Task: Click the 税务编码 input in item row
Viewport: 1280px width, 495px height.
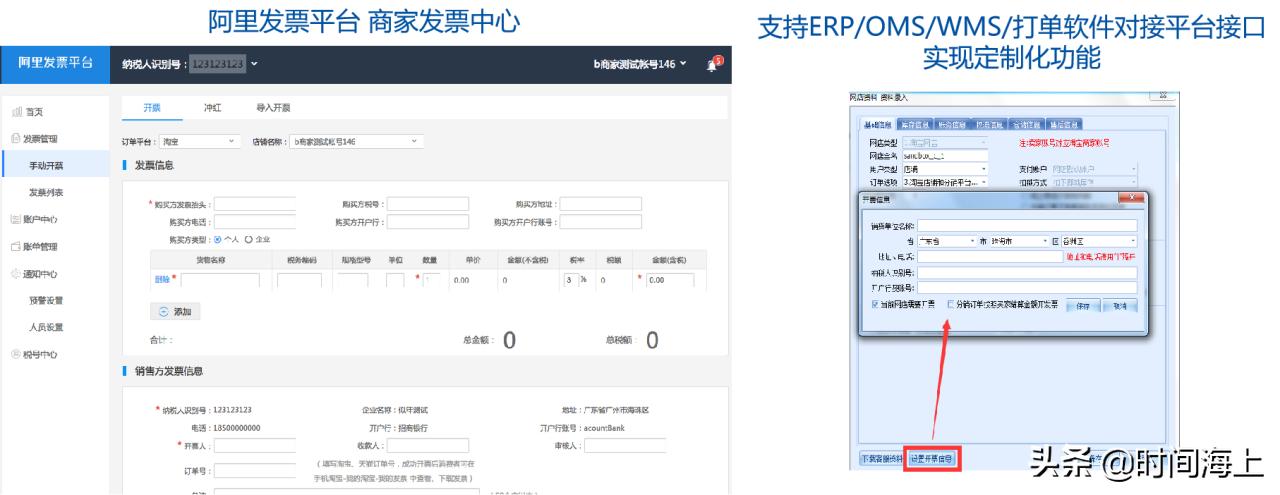Action: tap(300, 281)
